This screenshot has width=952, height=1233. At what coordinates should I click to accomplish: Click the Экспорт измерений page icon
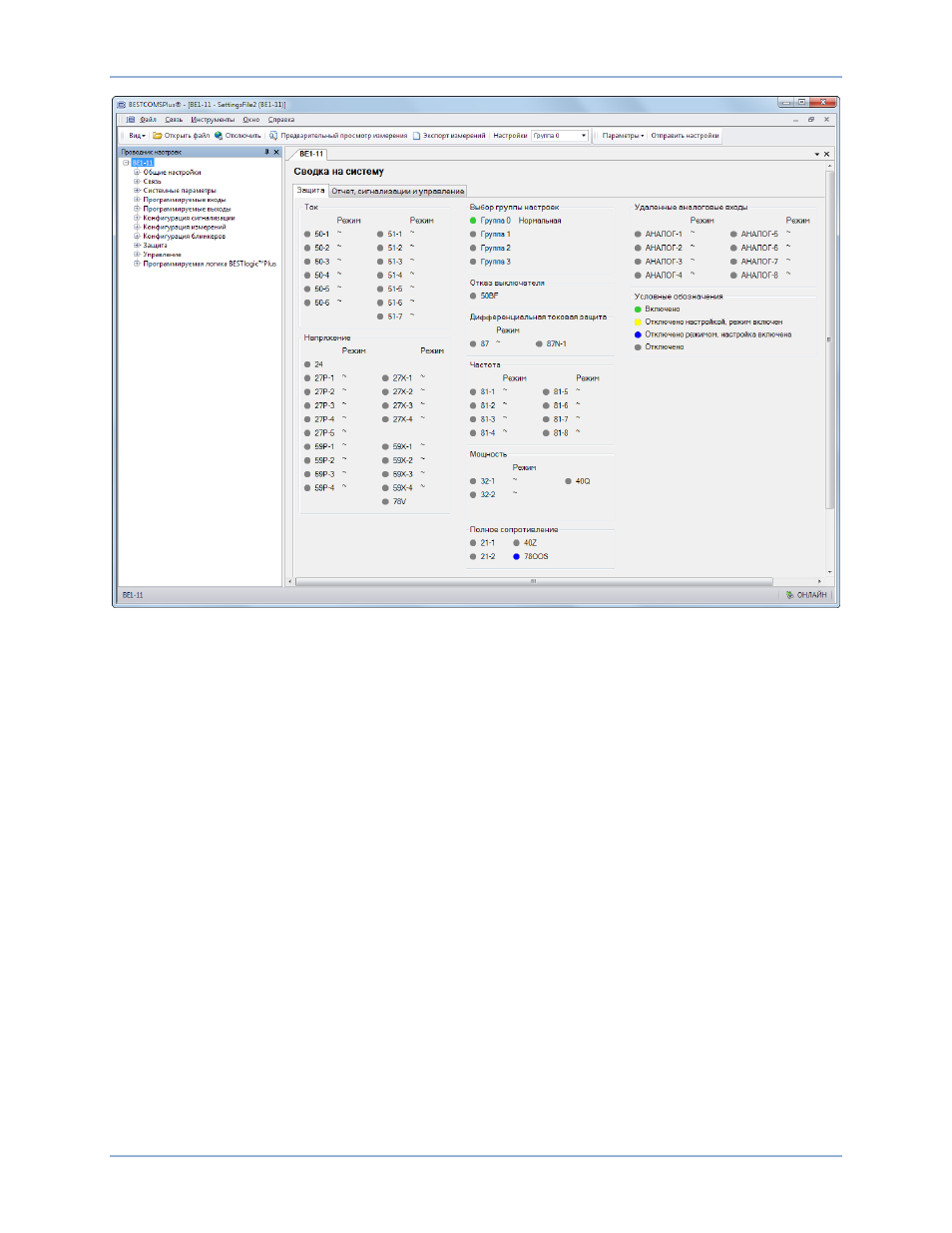417,136
